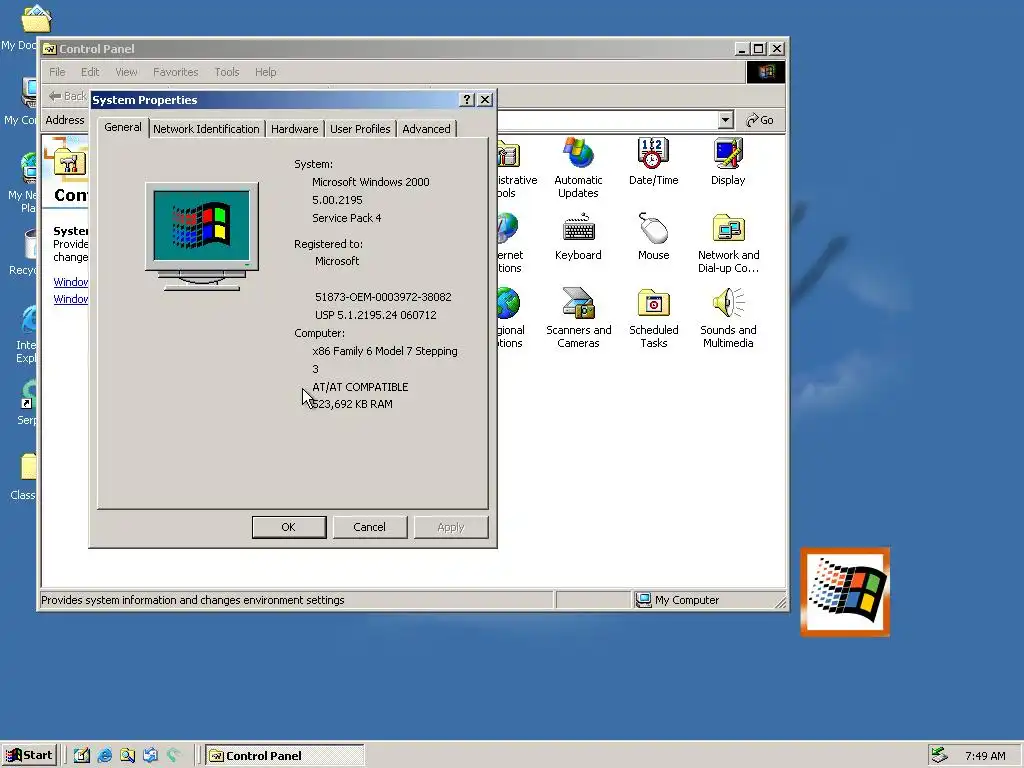
Task: Open the Tools menu
Action: pyautogui.click(x=227, y=72)
